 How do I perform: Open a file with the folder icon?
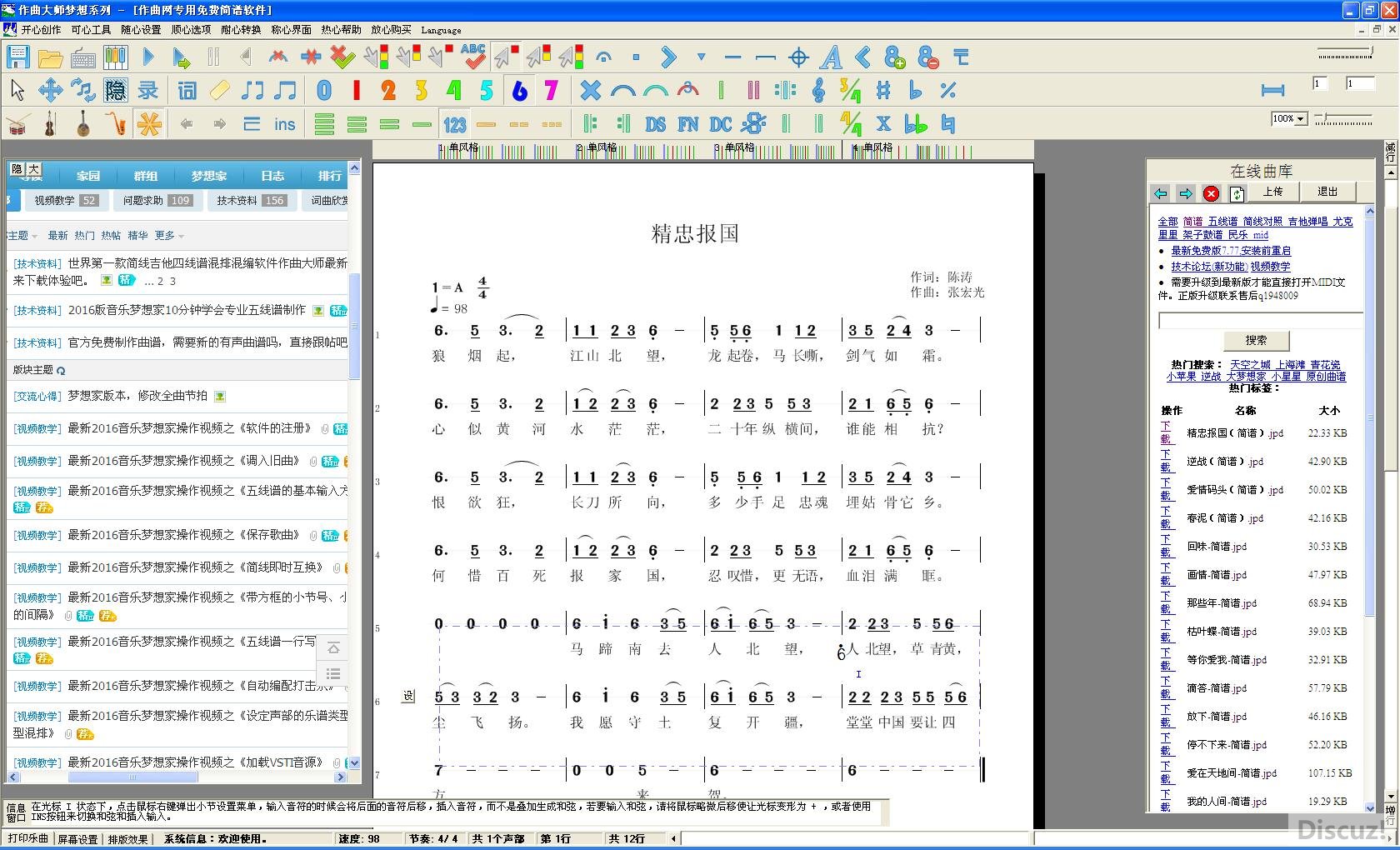(x=50, y=57)
